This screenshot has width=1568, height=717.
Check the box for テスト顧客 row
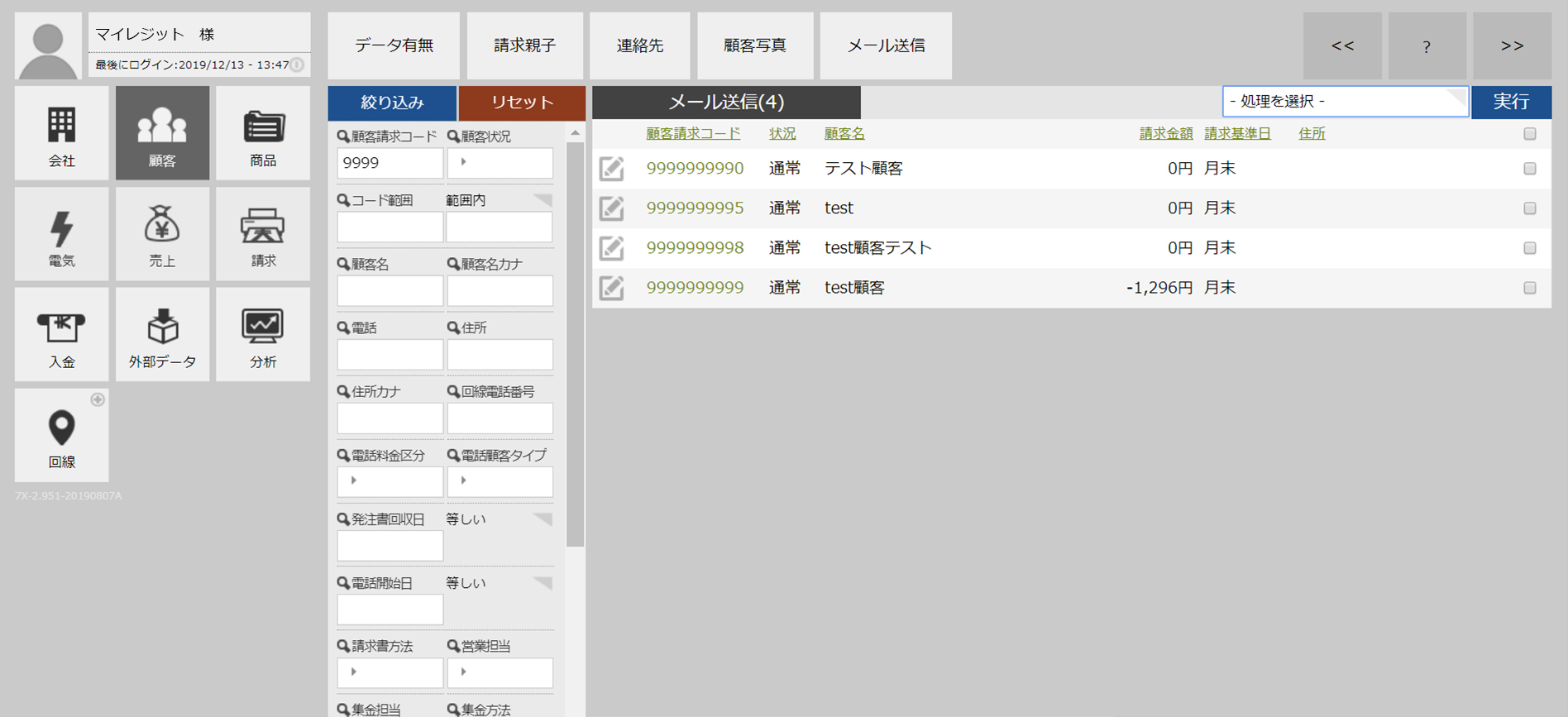[1530, 168]
